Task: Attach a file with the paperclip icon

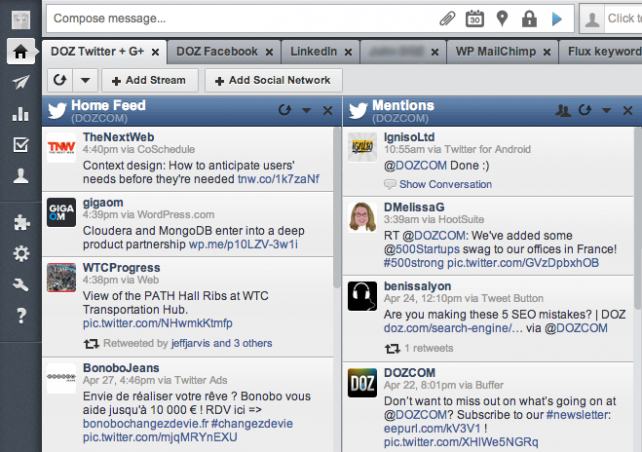Action: pos(447,19)
